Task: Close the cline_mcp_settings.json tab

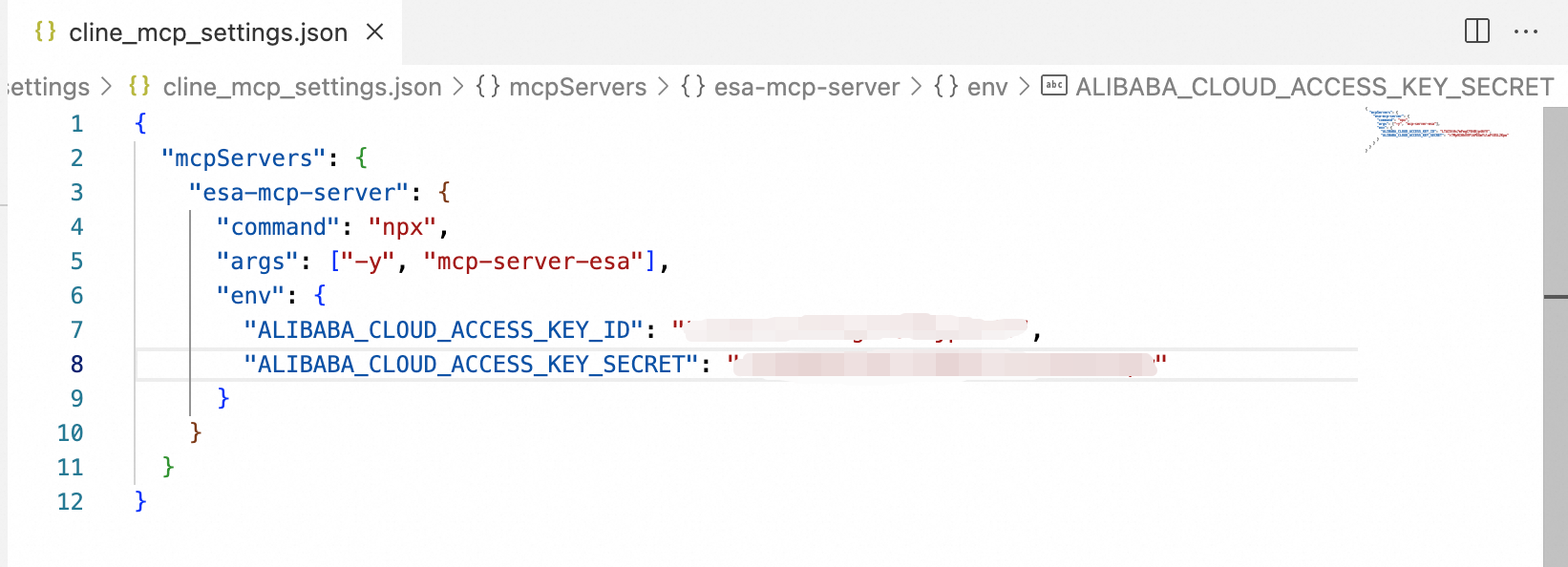Action: click(375, 32)
